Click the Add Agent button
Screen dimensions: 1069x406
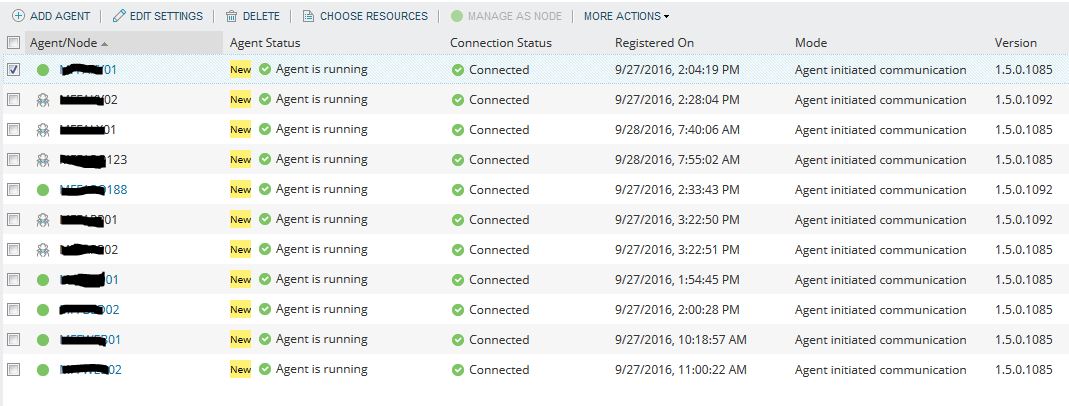coord(51,16)
